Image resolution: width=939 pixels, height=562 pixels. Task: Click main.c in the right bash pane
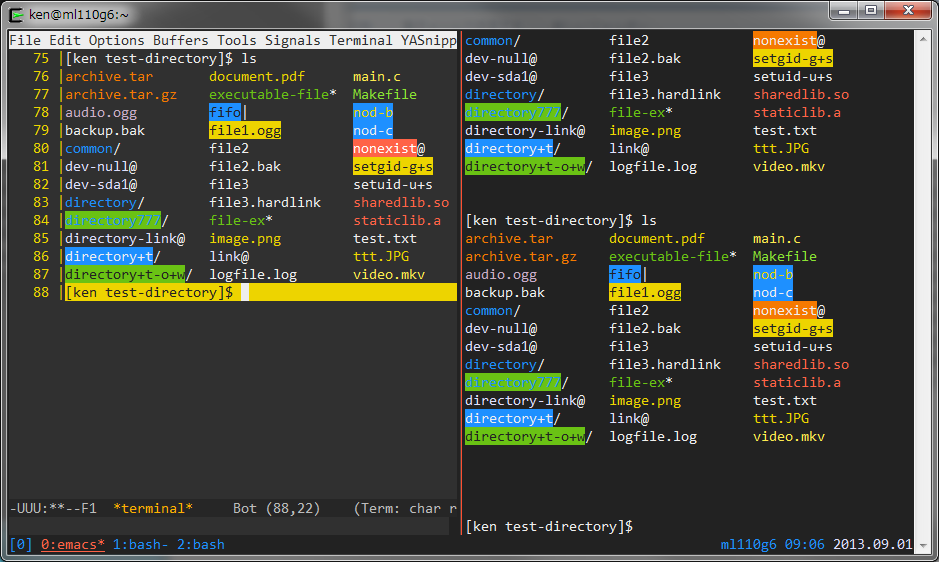pyautogui.click(x=777, y=238)
